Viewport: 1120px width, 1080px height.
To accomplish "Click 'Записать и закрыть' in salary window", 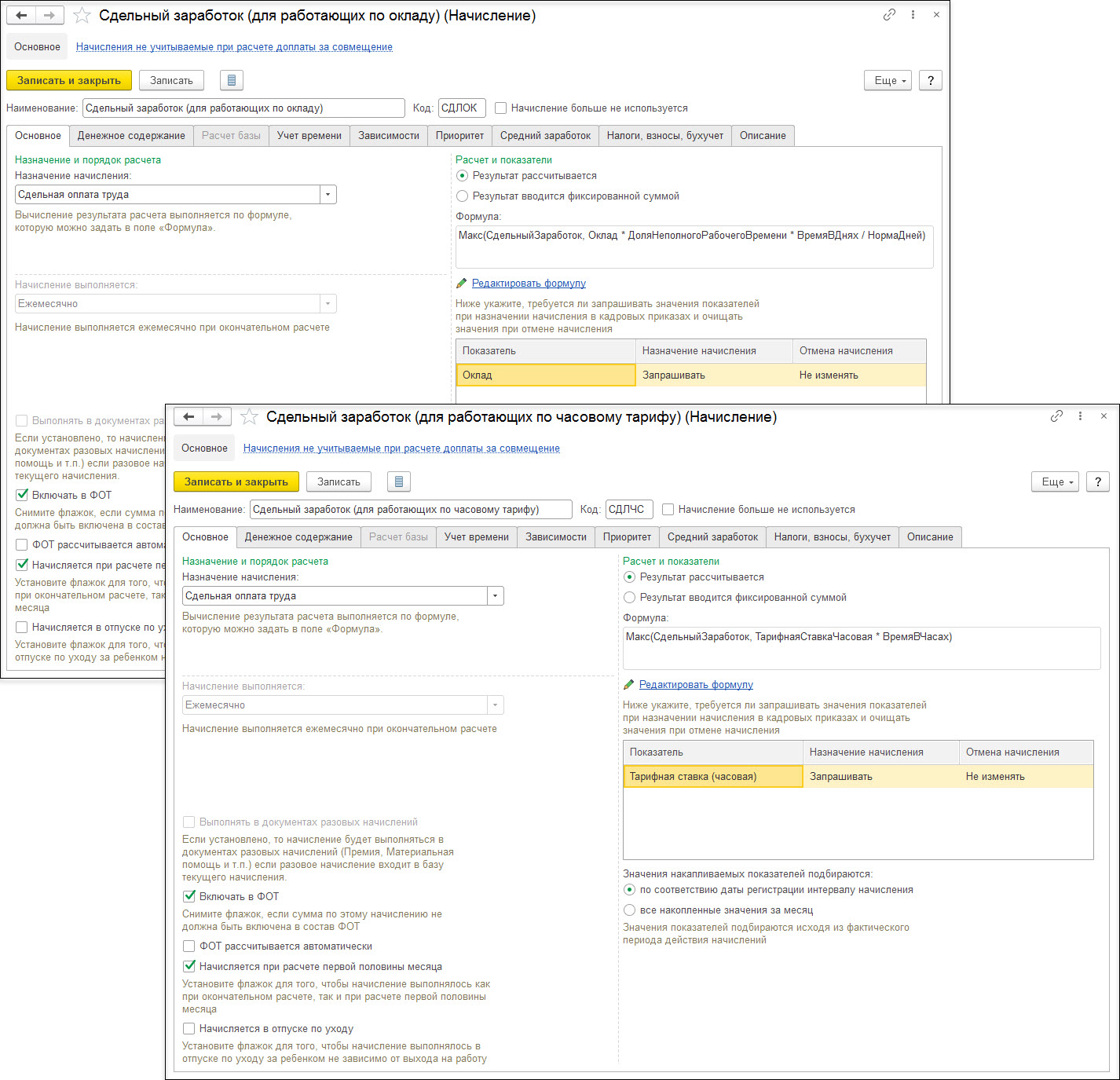I will (x=69, y=80).
